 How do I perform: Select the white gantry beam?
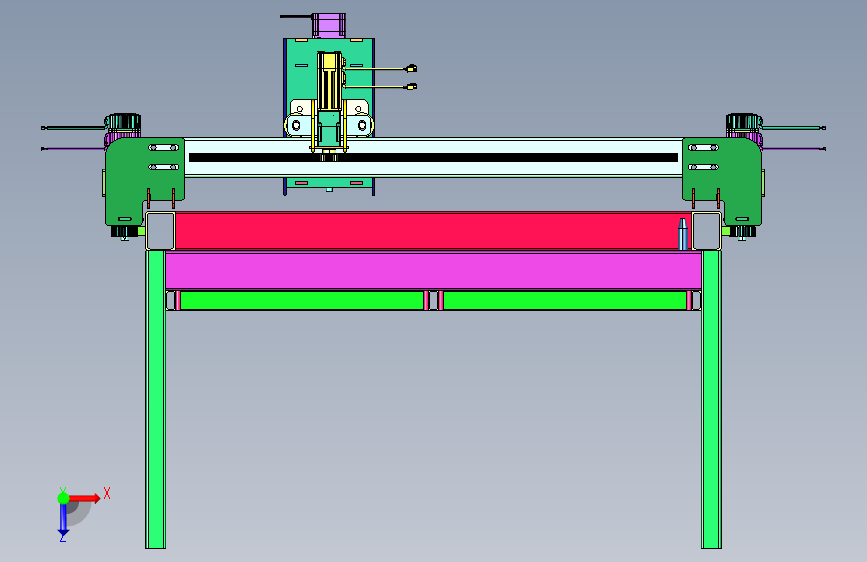[434, 158]
